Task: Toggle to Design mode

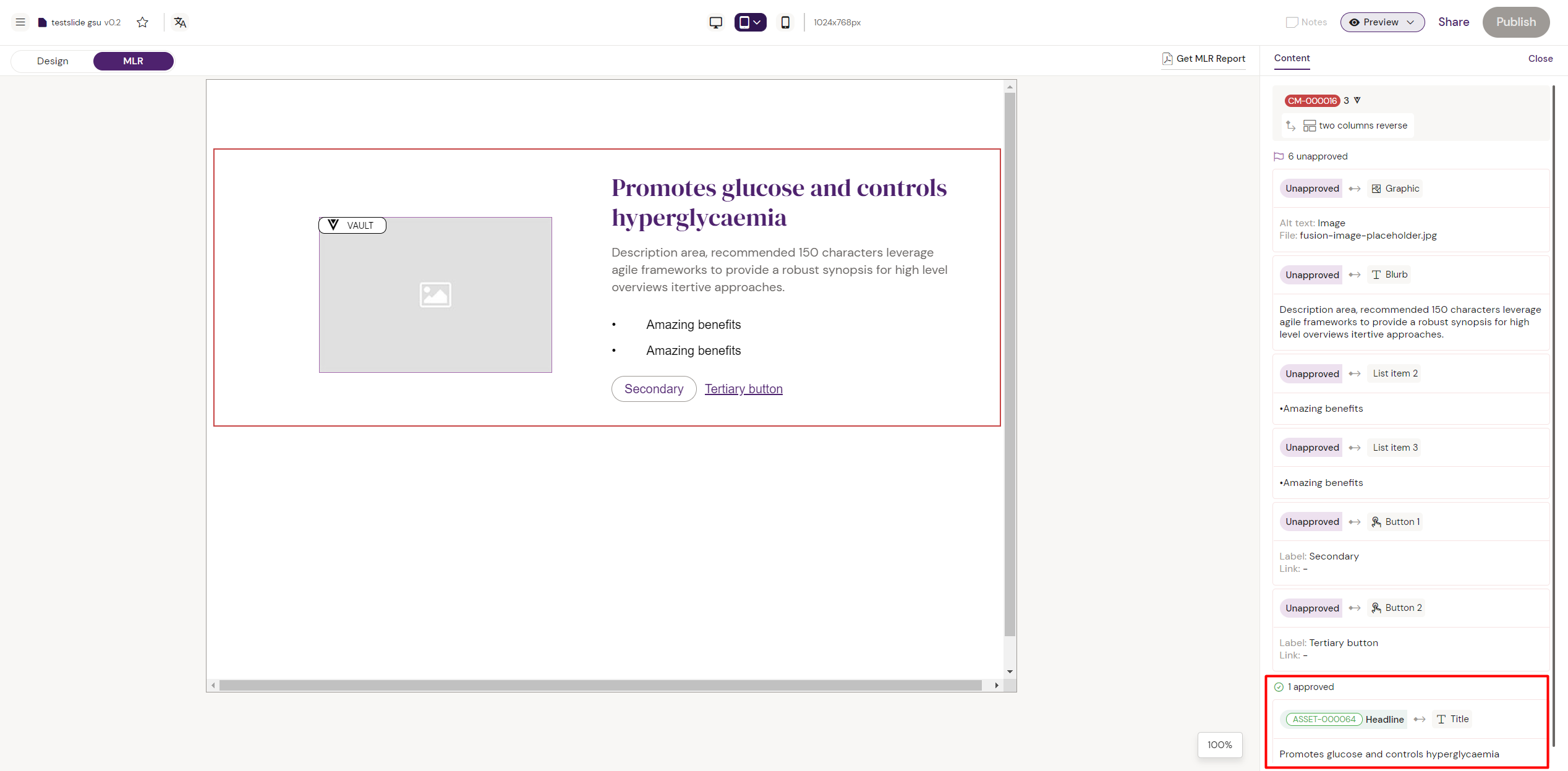Action: click(53, 61)
